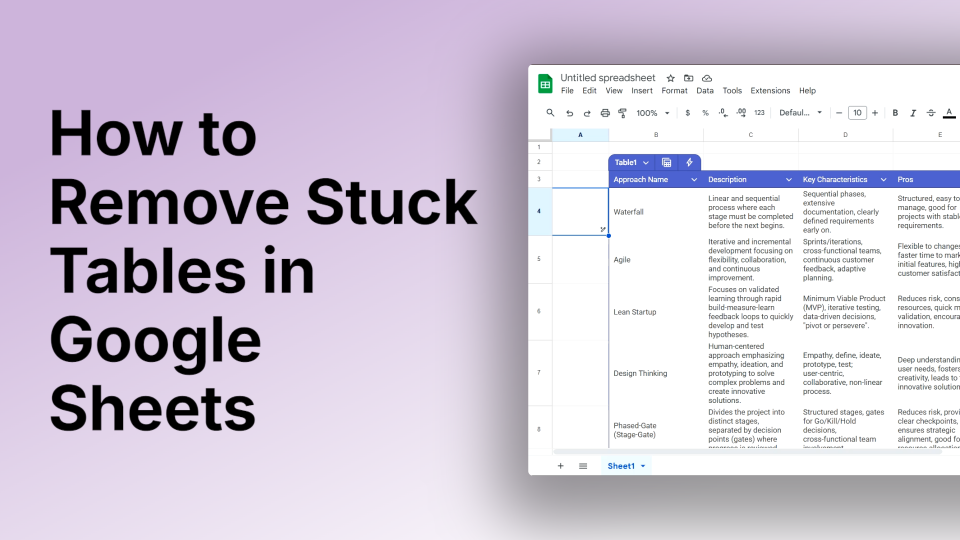
Task: Format as currency with dollar icon
Action: (688, 113)
